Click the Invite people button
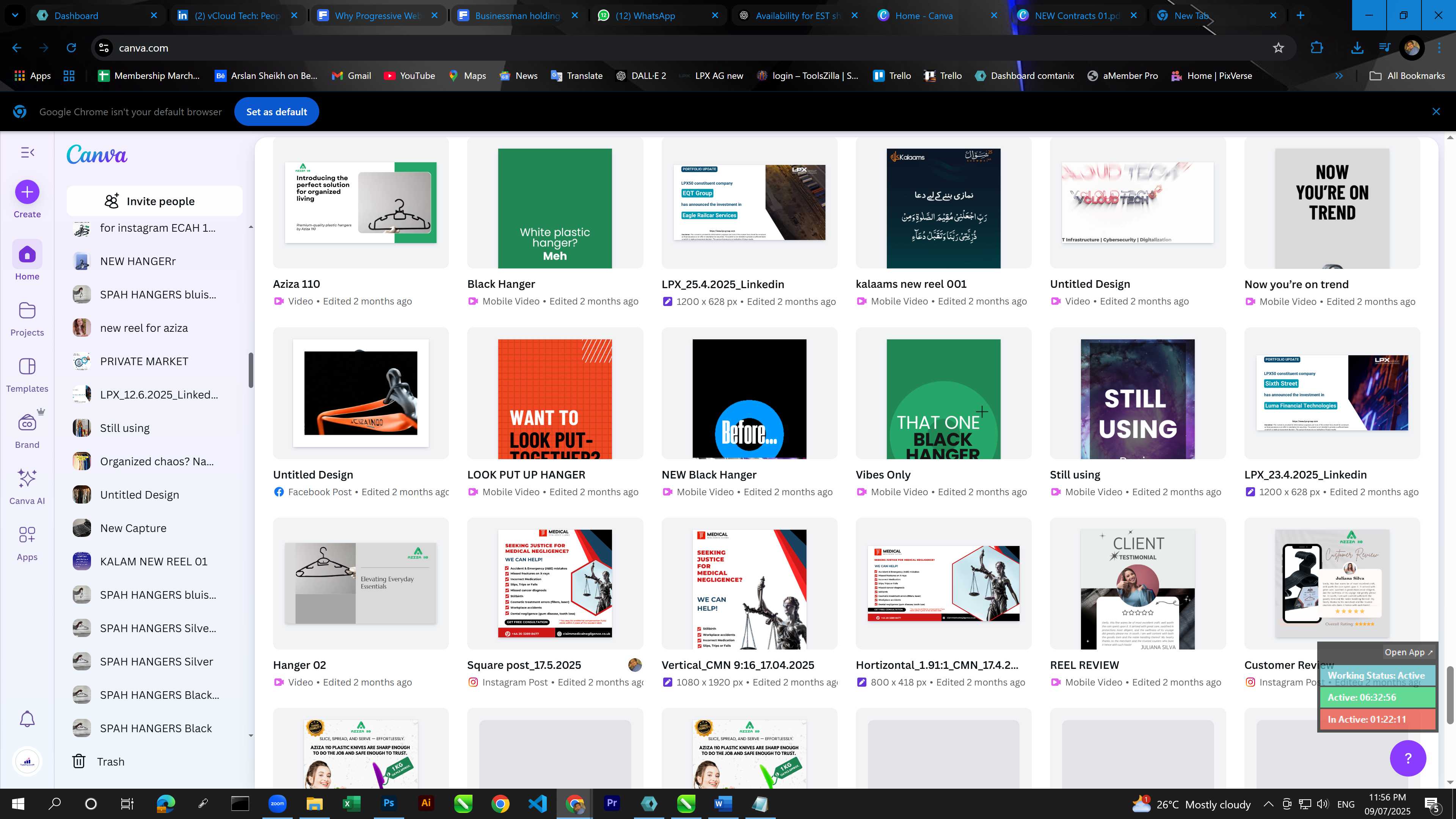1456x819 pixels. pyautogui.click(x=154, y=201)
